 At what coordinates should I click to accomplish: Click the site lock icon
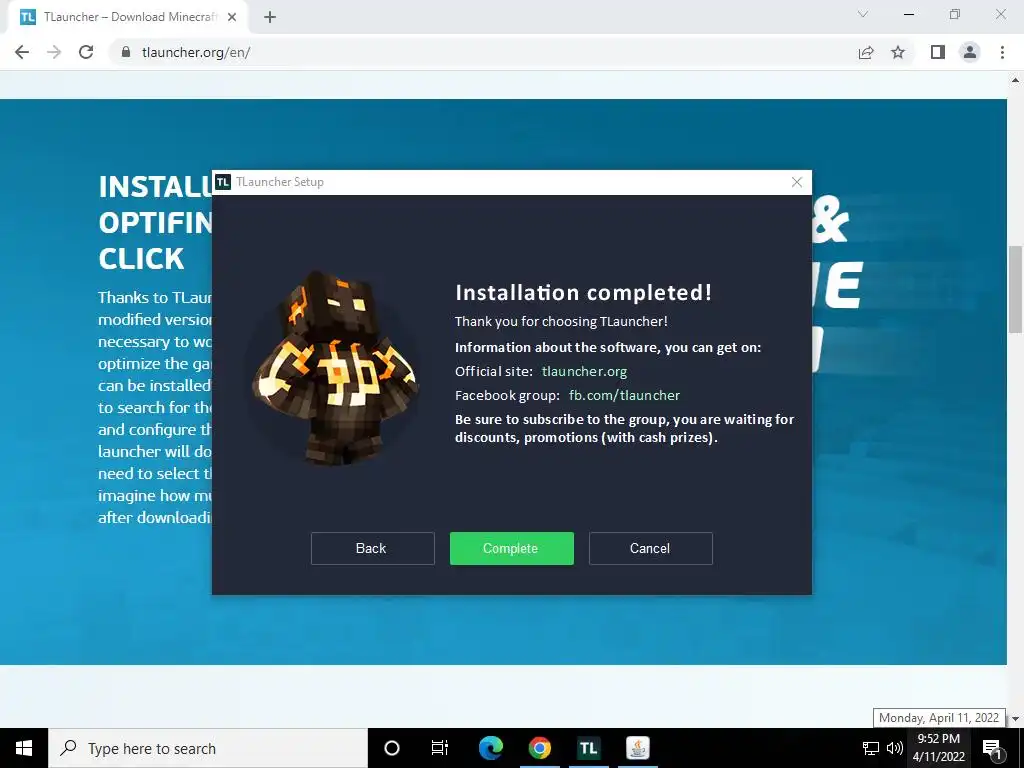pyautogui.click(x=126, y=52)
